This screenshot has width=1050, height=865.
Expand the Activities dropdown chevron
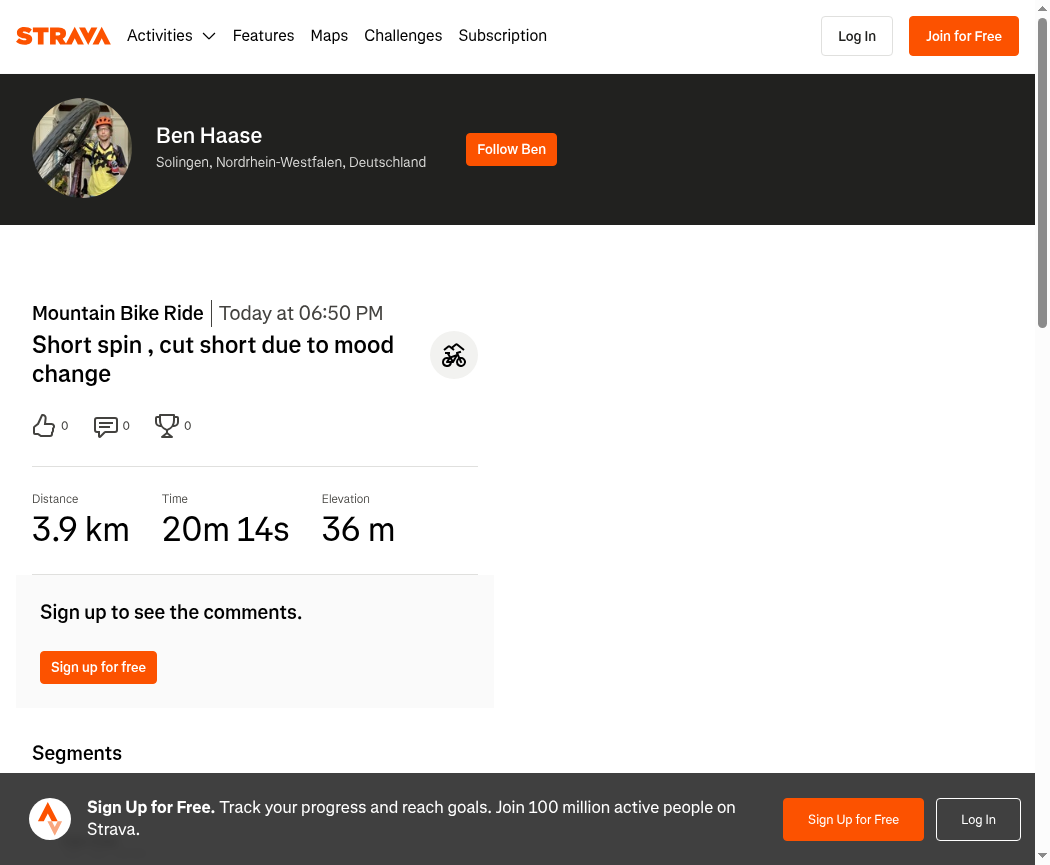(209, 36)
